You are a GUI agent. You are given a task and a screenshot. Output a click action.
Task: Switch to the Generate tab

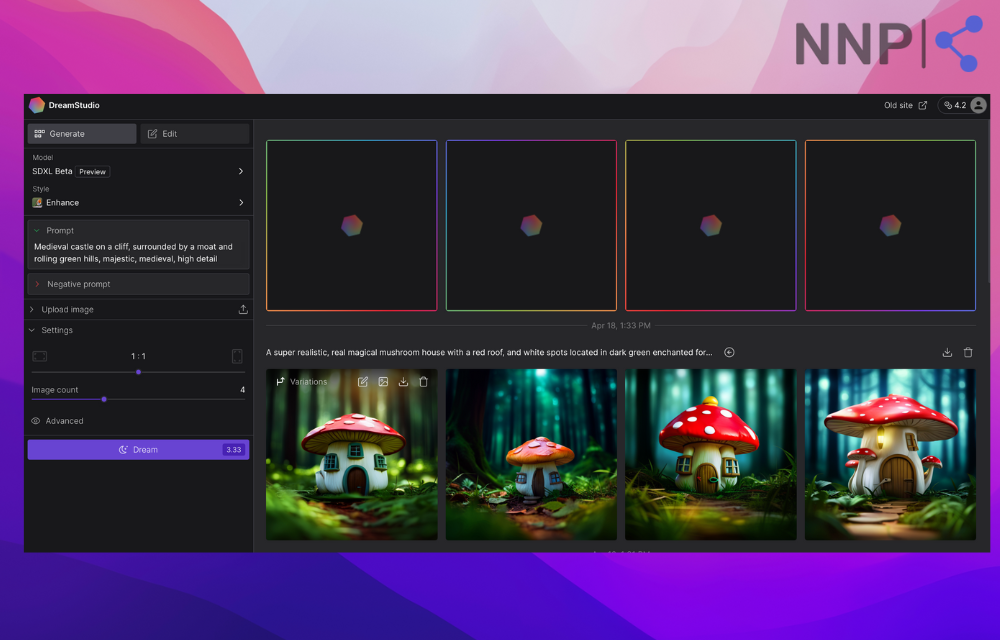click(82, 134)
